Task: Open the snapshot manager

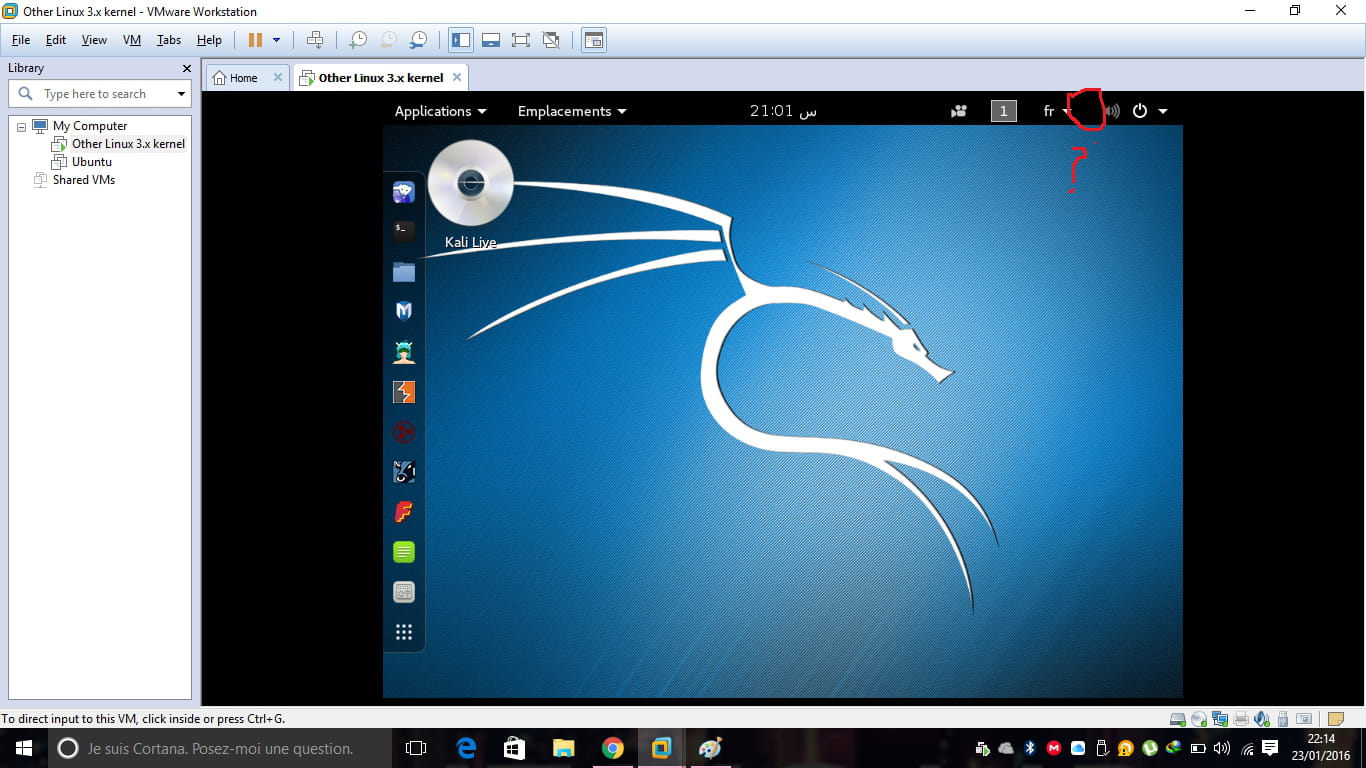Action: [418, 40]
